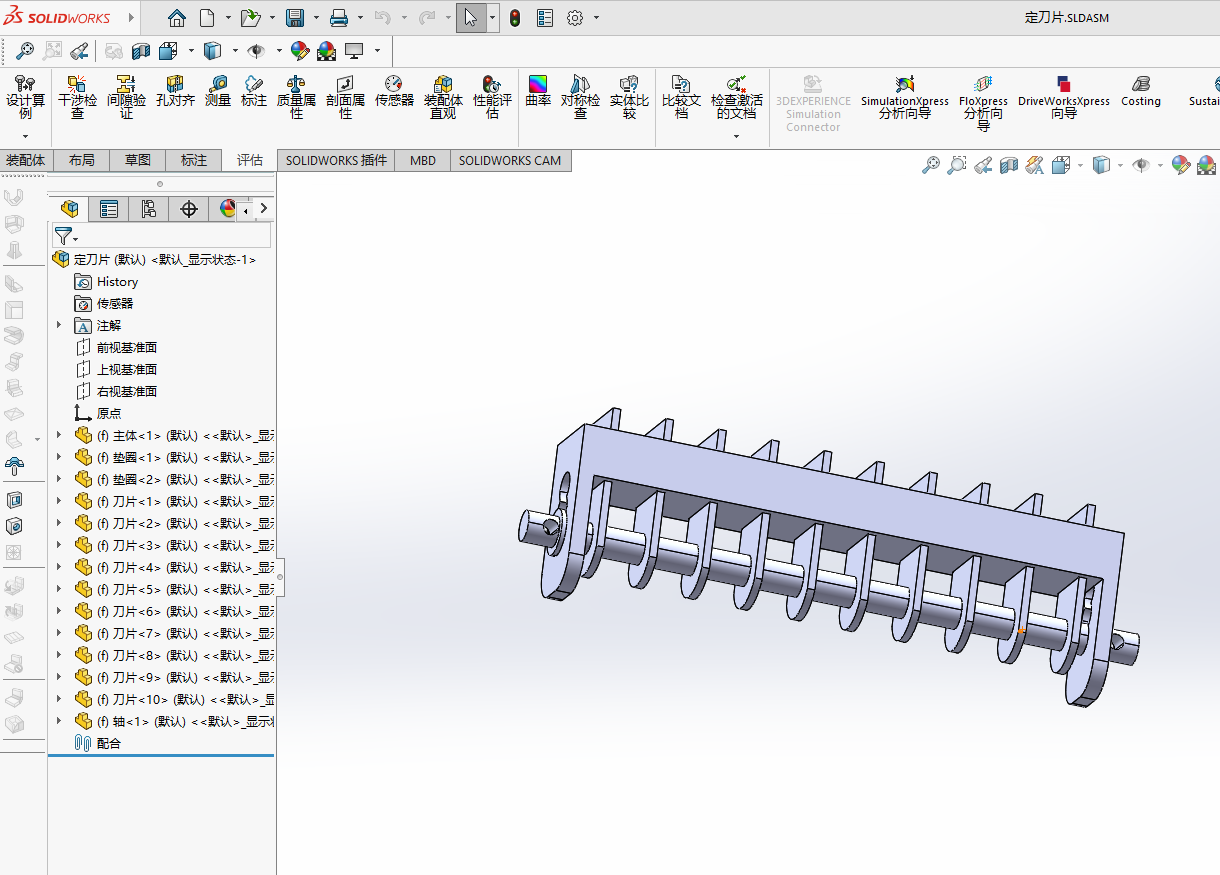The width and height of the screenshot is (1220, 875).
Task: Expand the 主体<1> component node
Action: (x=59, y=435)
